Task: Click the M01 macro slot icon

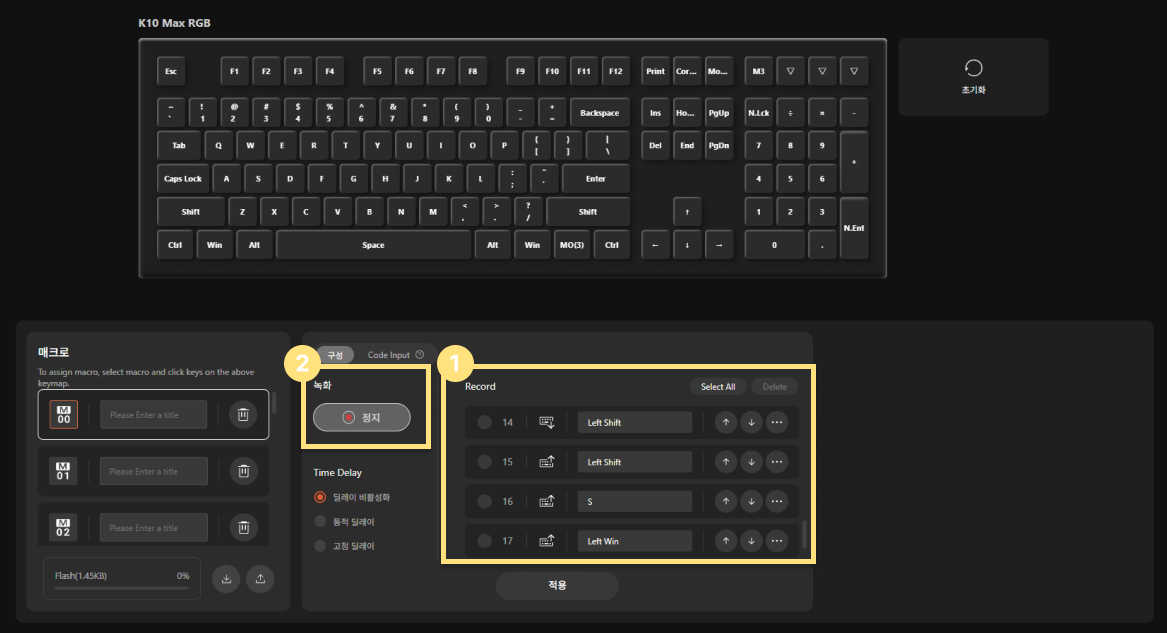Action: click(63, 471)
